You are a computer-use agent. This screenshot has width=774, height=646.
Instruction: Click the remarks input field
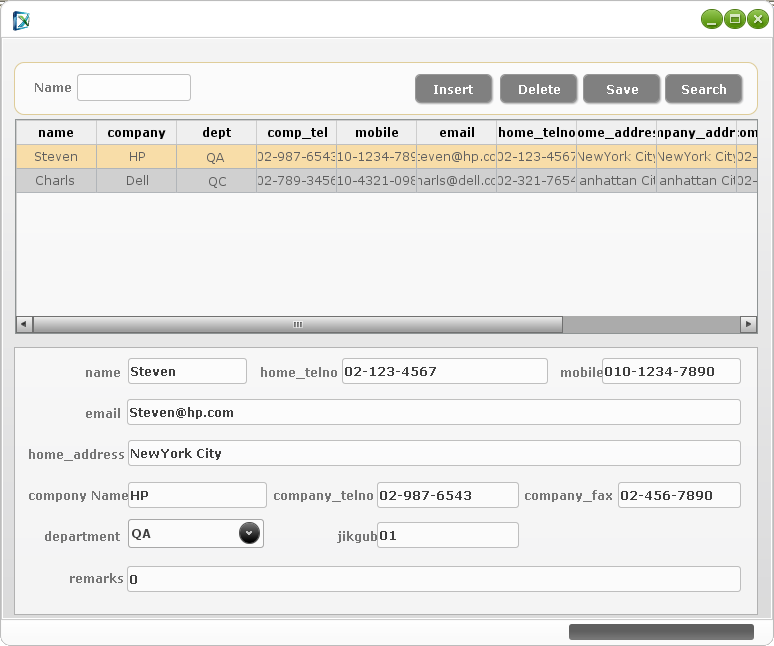coord(434,579)
